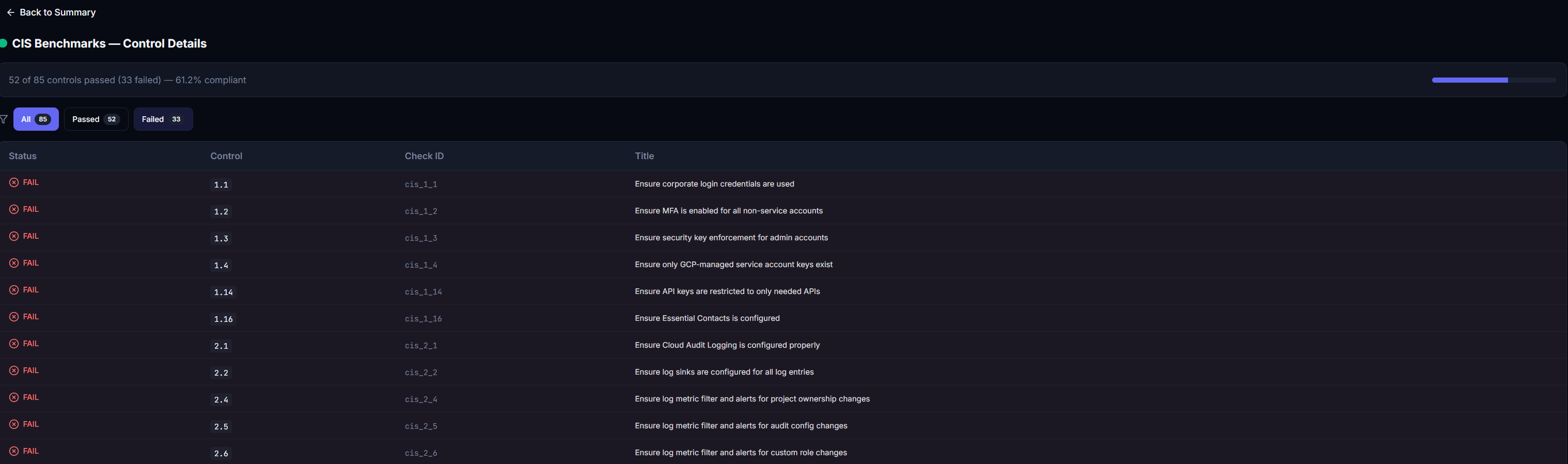The image size is (1568, 464).
Task: Click the 2.2 control badge
Action: [x=221, y=373]
